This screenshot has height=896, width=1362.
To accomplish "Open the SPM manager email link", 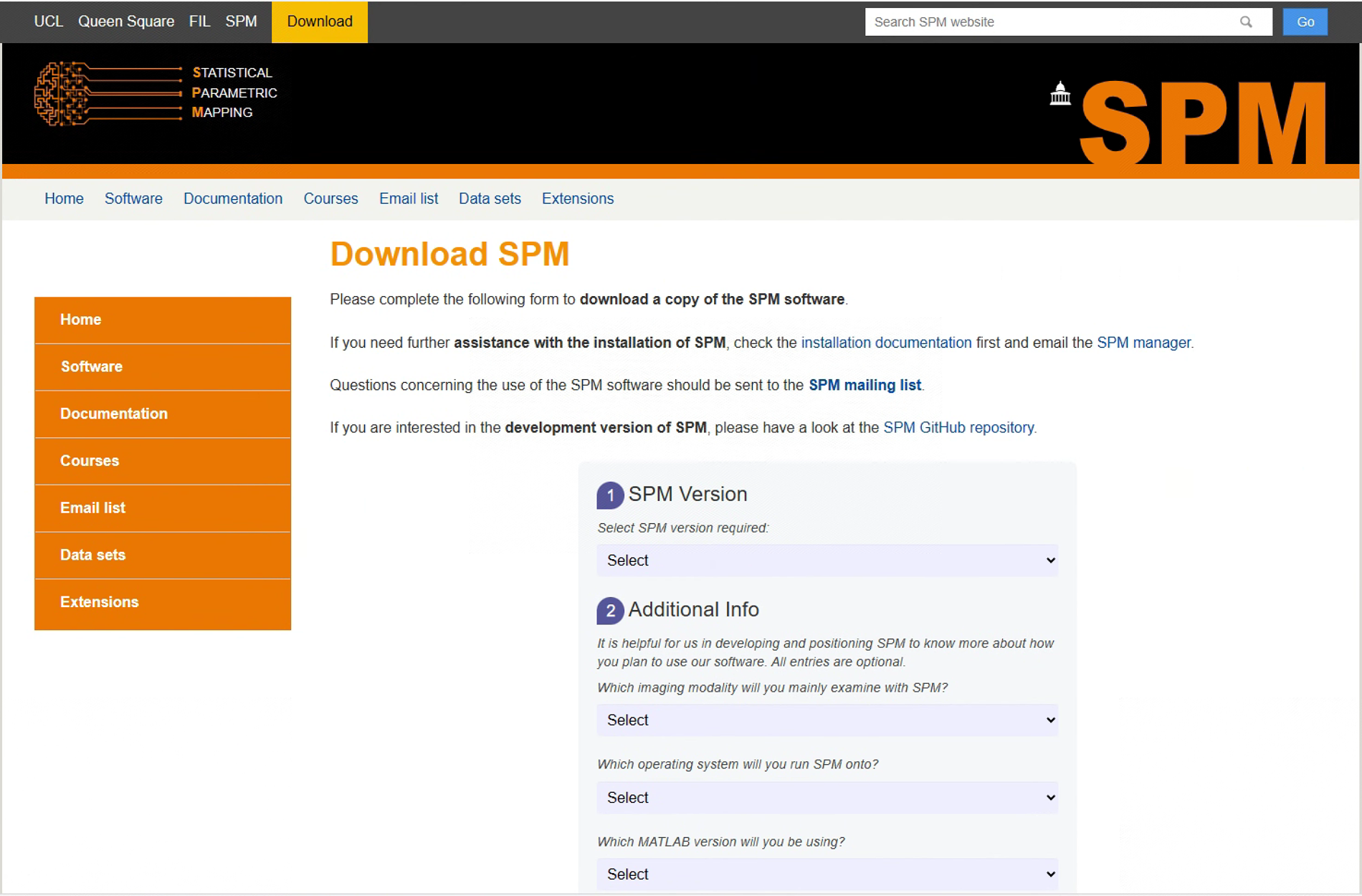I will pos(1143,343).
